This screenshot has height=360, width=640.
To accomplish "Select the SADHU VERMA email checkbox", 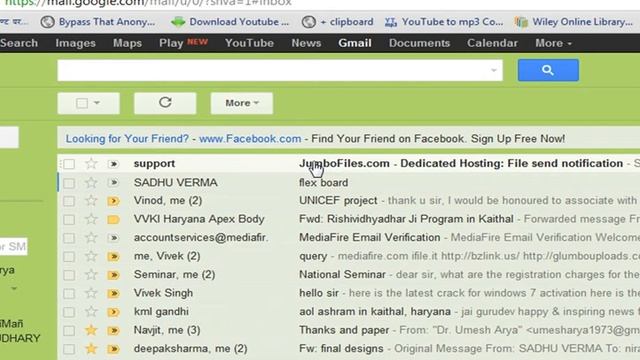I will click(x=69, y=183).
